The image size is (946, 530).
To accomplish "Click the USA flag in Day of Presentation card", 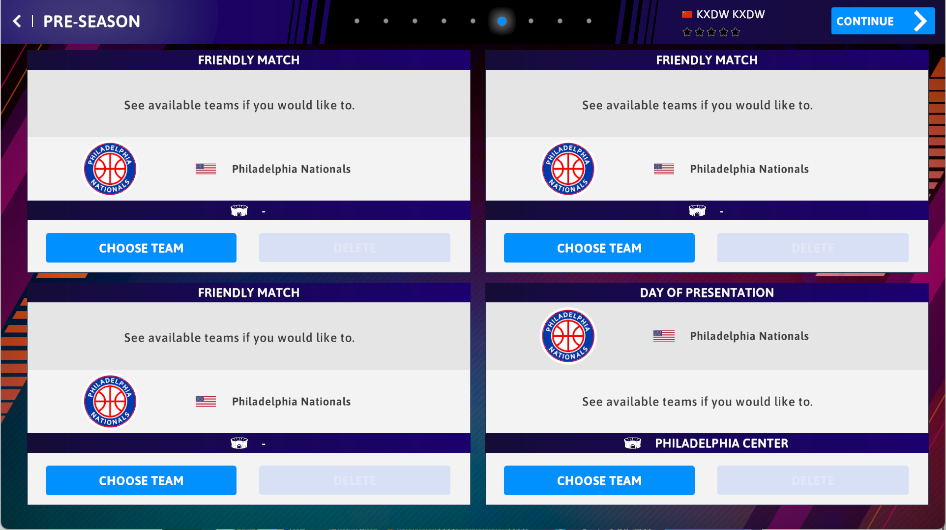I will click(664, 336).
